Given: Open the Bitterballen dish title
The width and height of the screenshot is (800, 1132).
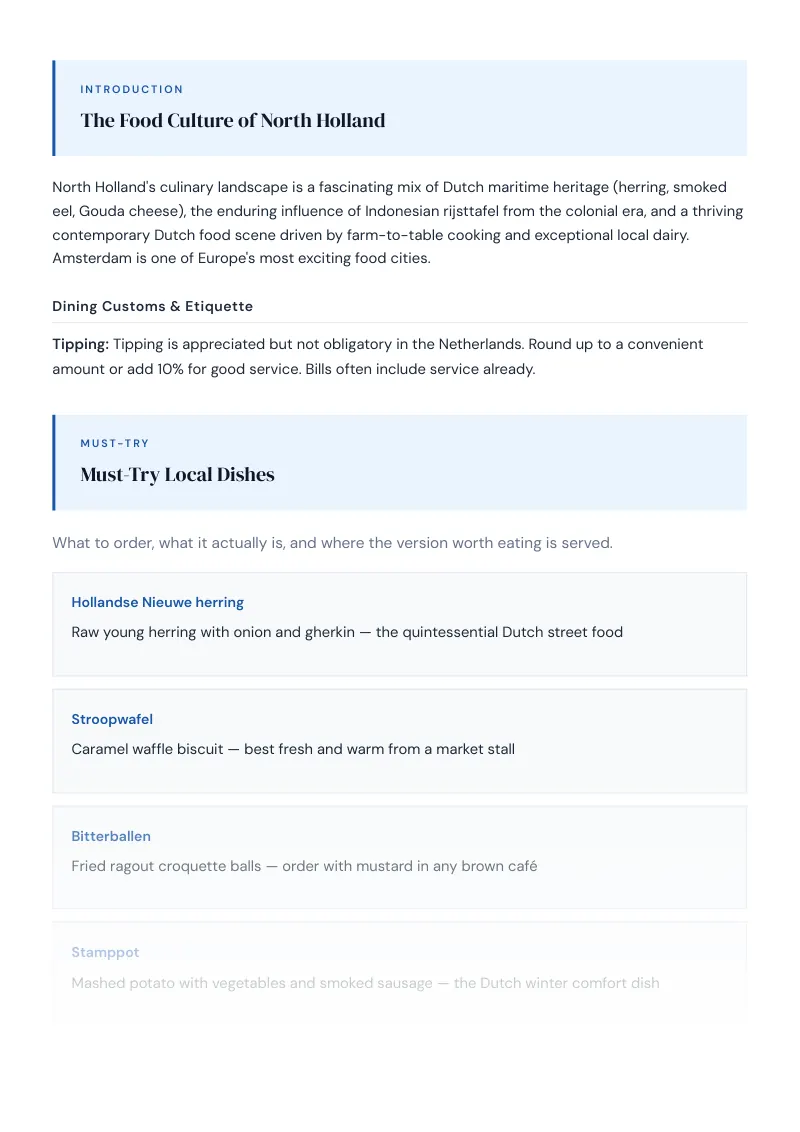Looking at the screenshot, I should point(111,836).
